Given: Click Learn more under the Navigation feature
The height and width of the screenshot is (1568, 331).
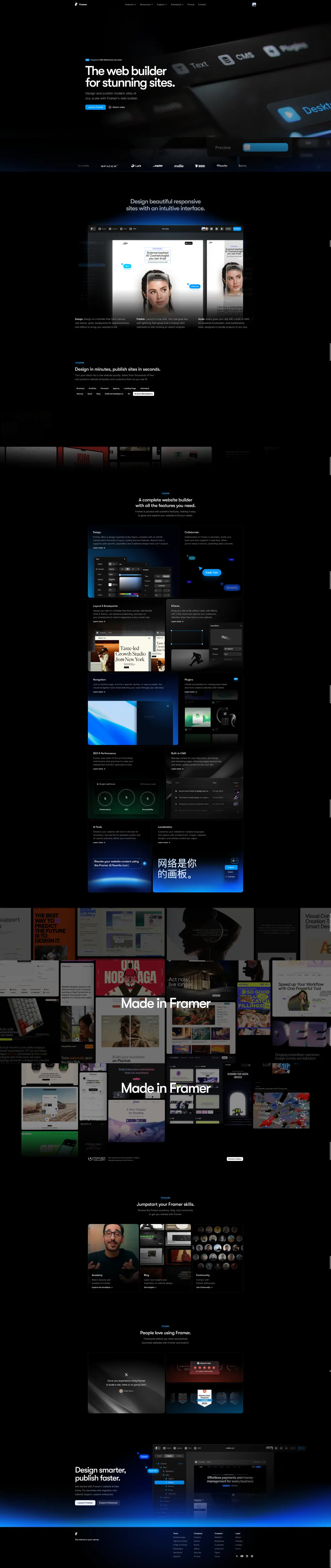Looking at the screenshot, I should (x=99, y=692).
